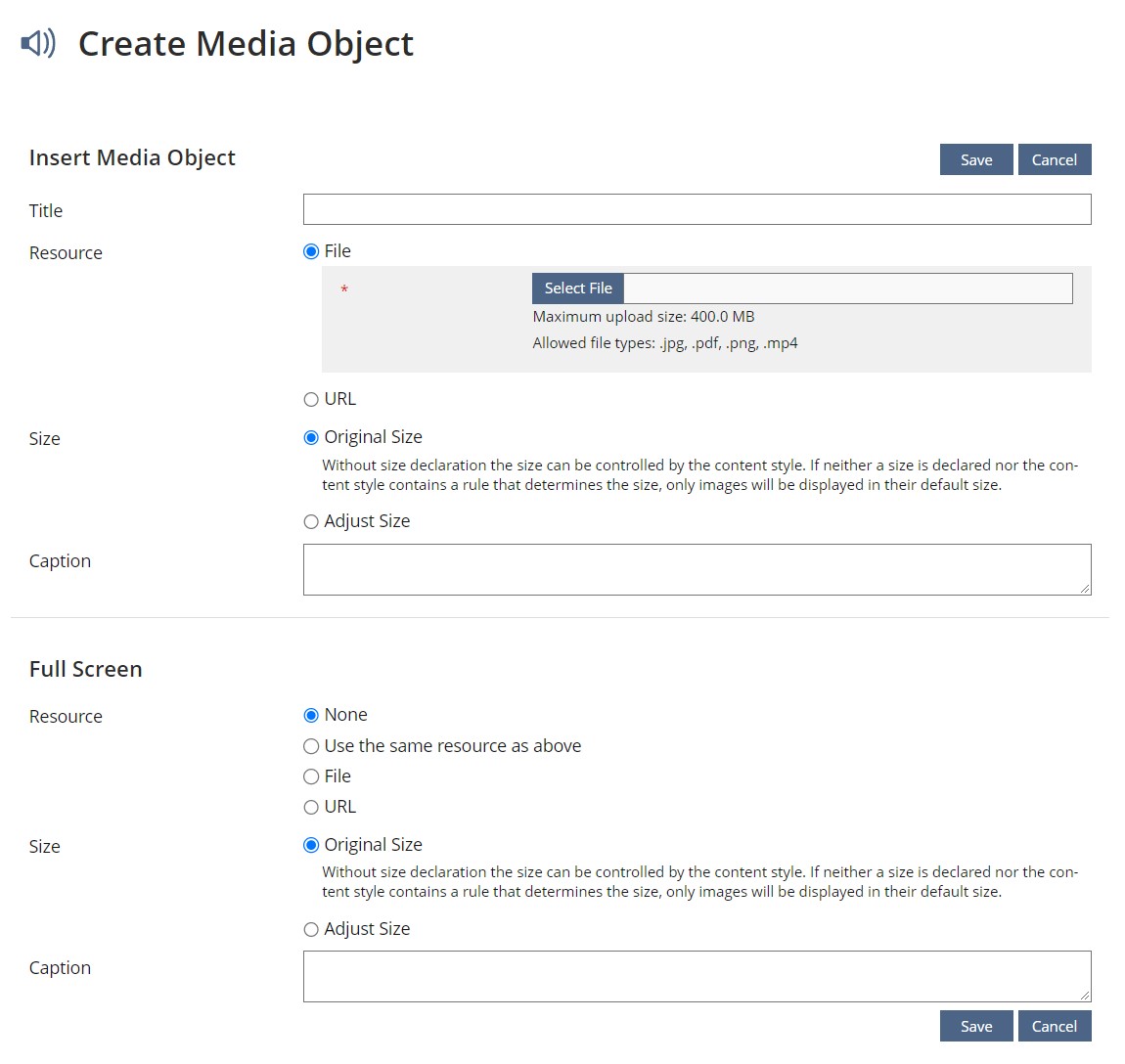Choose Original Size in Full Screen section

pos(311,845)
